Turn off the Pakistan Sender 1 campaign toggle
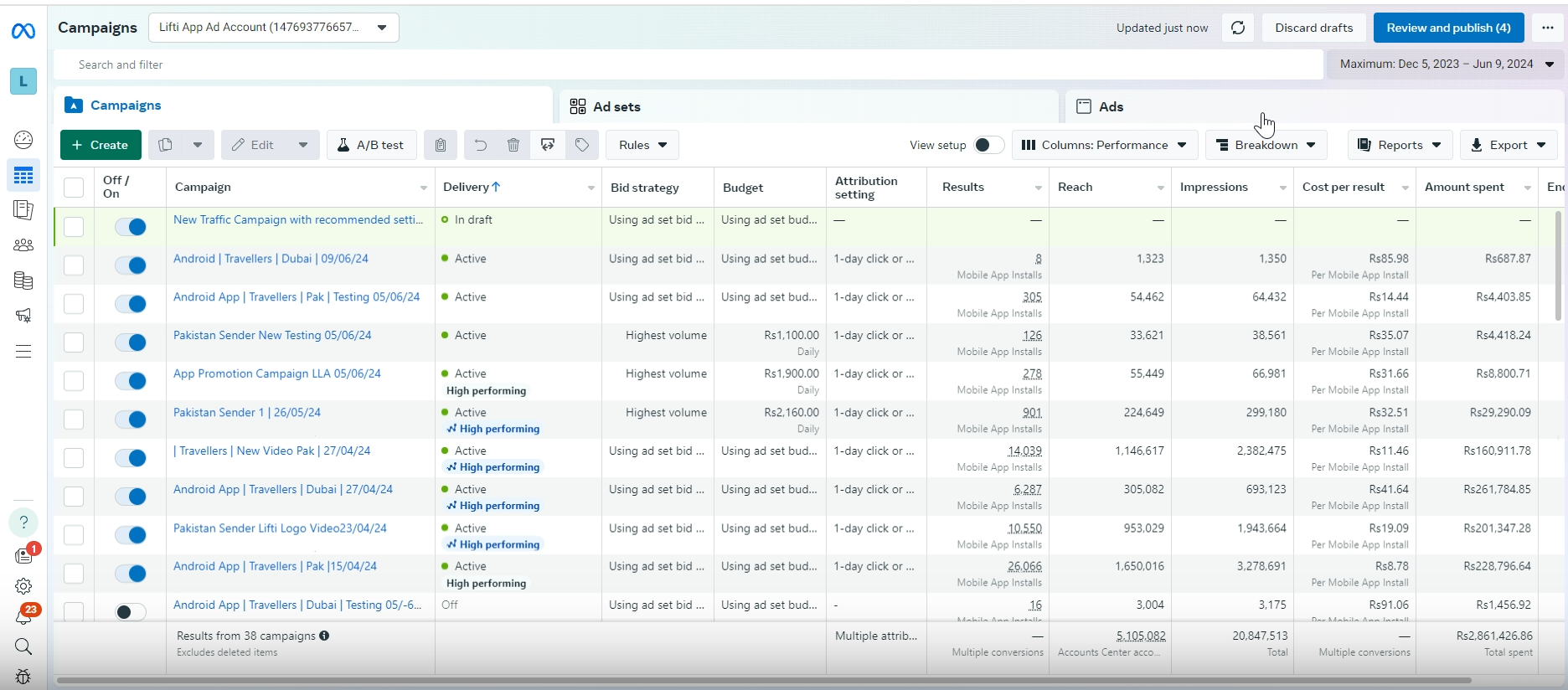The width and height of the screenshot is (1568, 690). pyautogui.click(x=131, y=419)
